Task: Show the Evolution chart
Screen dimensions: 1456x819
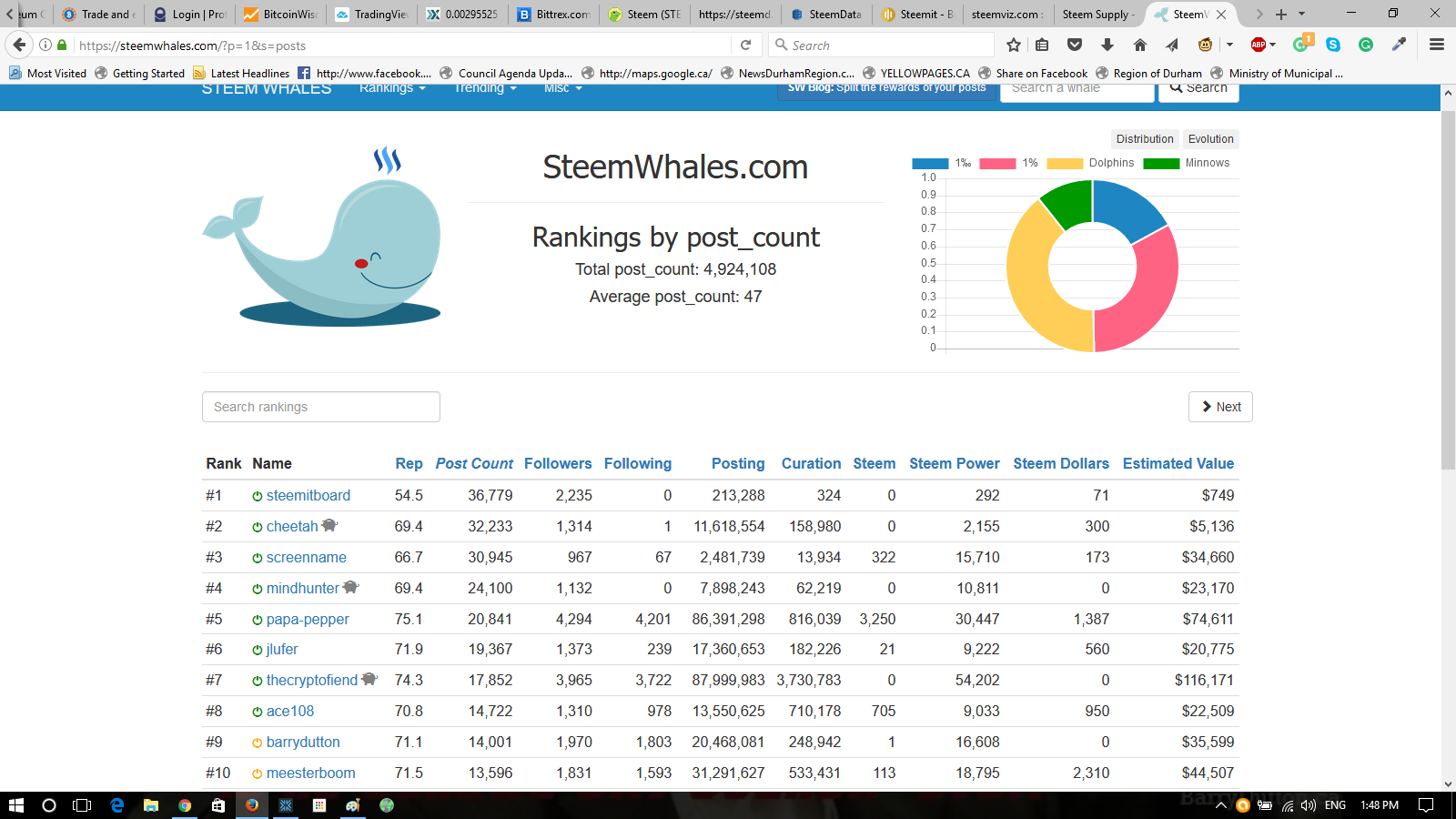Action: [x=1211, y=139]
